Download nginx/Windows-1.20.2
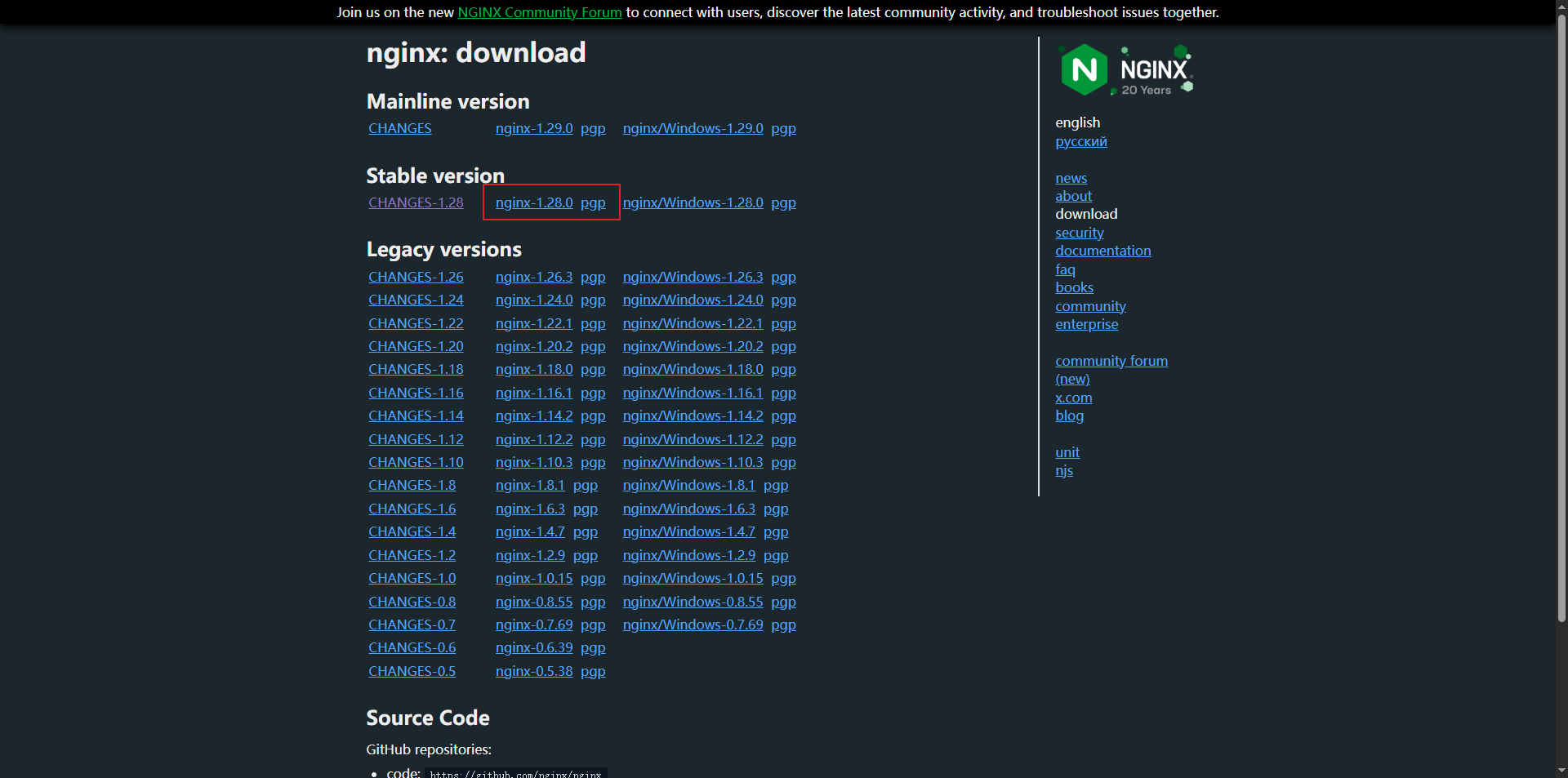Screen dimensions: 1568x778 [693, 346]
